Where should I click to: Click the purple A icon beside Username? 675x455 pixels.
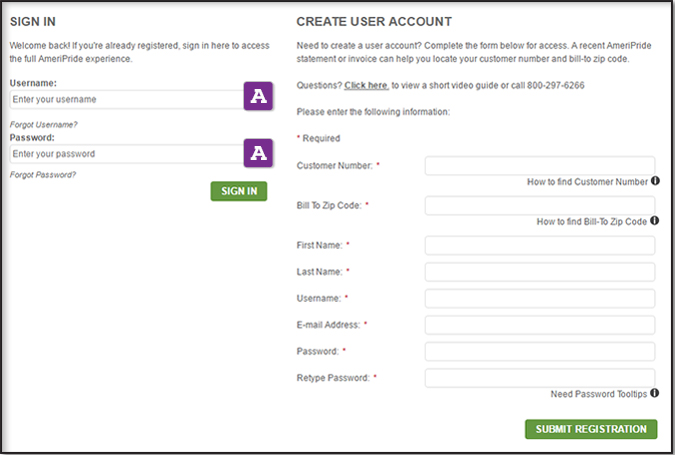[x=259, y=98]
